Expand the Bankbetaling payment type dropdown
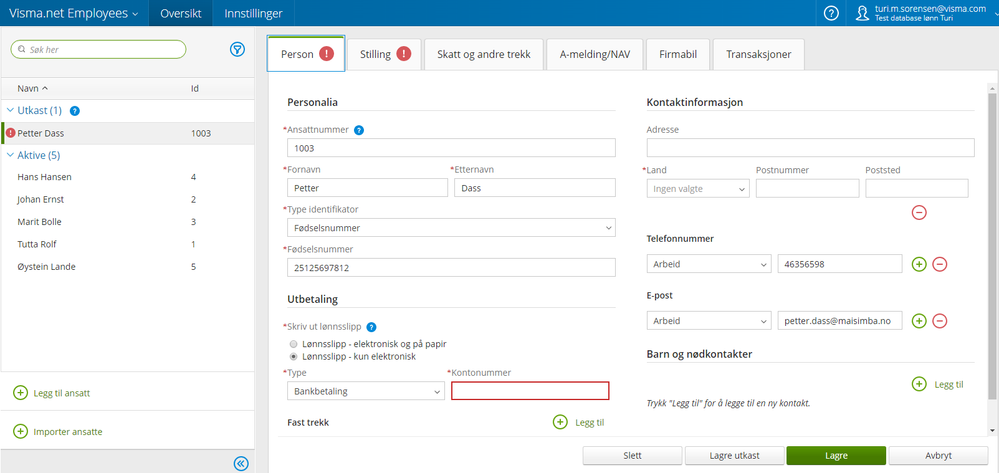This screenshot has width=999, height=473. 365,391
